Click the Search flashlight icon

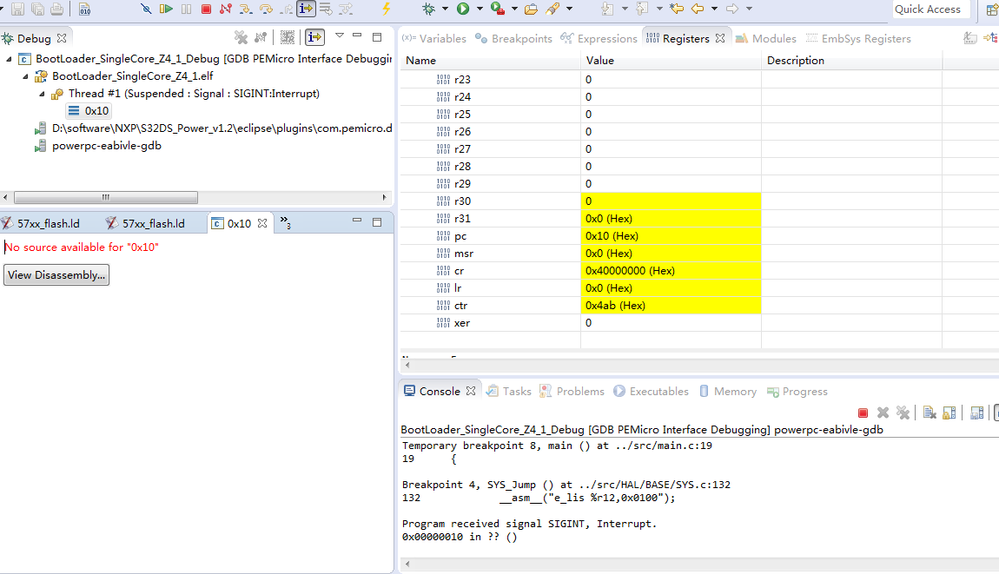click(553, 9)
